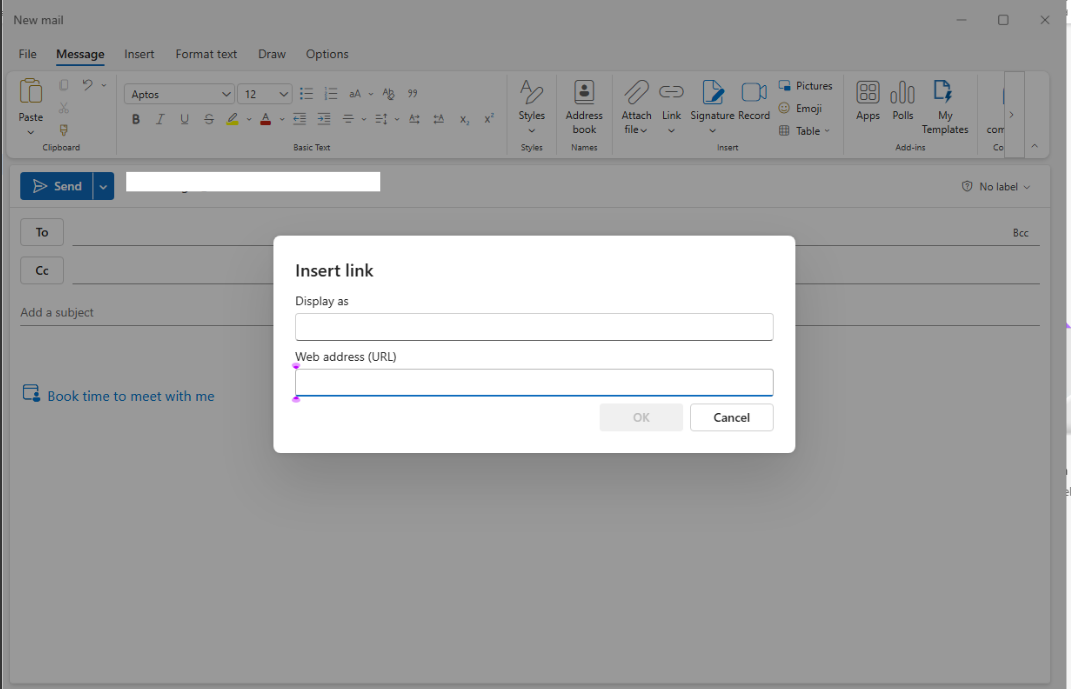Click Cancel in Insert link dialog
The width and height of the screenshot is (1071, 689).
(732, 417)
